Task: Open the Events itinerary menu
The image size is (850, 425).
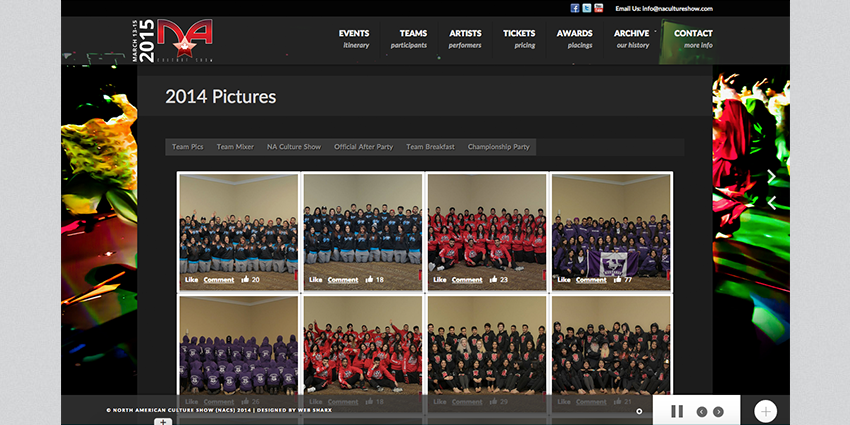Action: (x=354, y=39)
